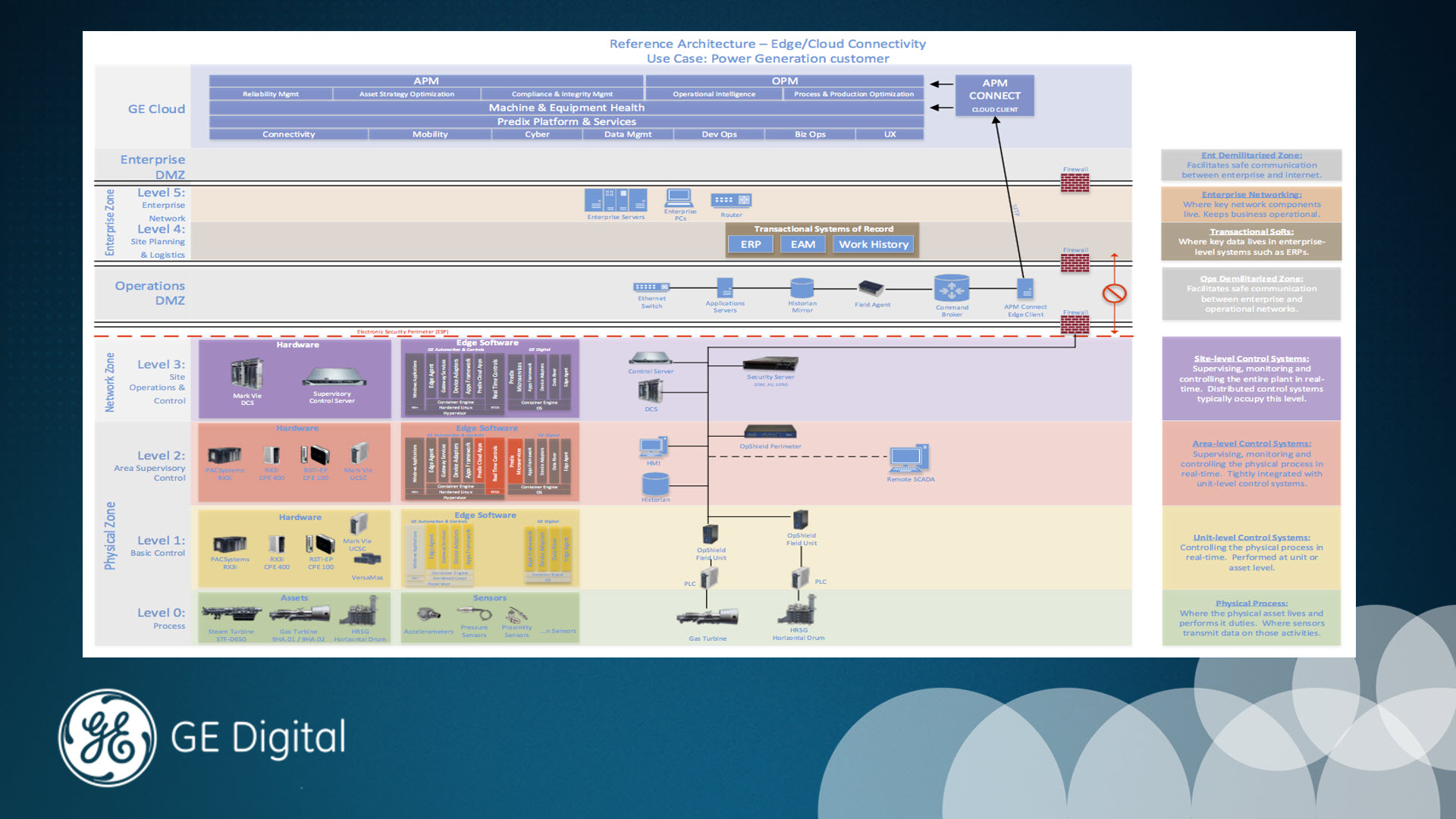Viewport: 1456px width, 819px height.
Task: Click the Accelerometers sensor icon
Action: [428, 613]
